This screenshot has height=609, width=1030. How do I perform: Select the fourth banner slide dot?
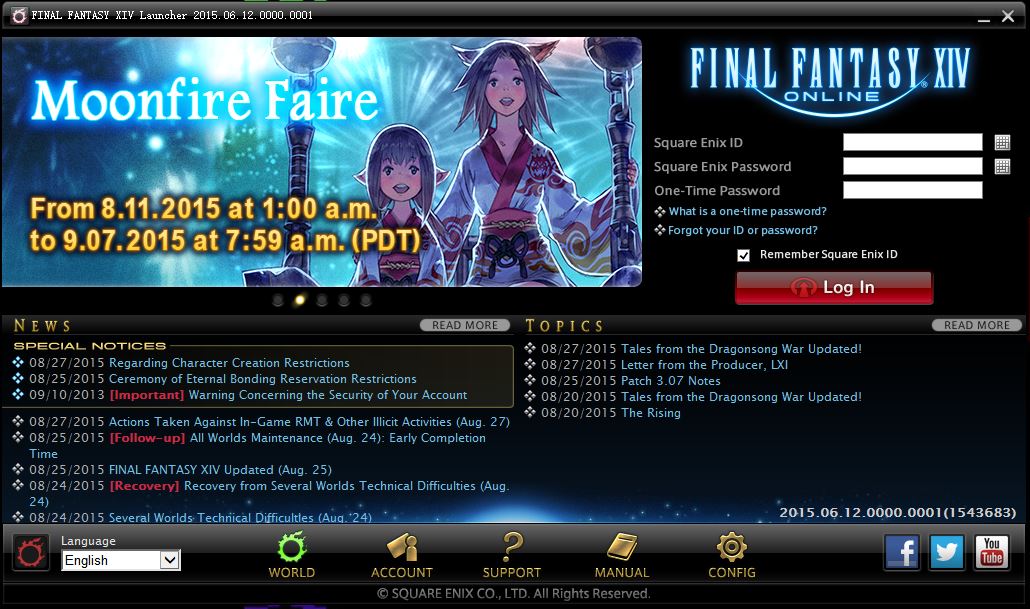pos(344,300)
